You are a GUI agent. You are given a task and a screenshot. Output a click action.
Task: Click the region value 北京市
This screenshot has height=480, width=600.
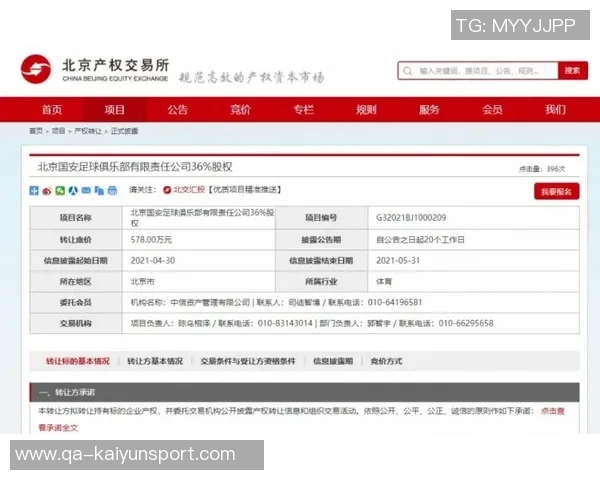(x=142, y=282)
